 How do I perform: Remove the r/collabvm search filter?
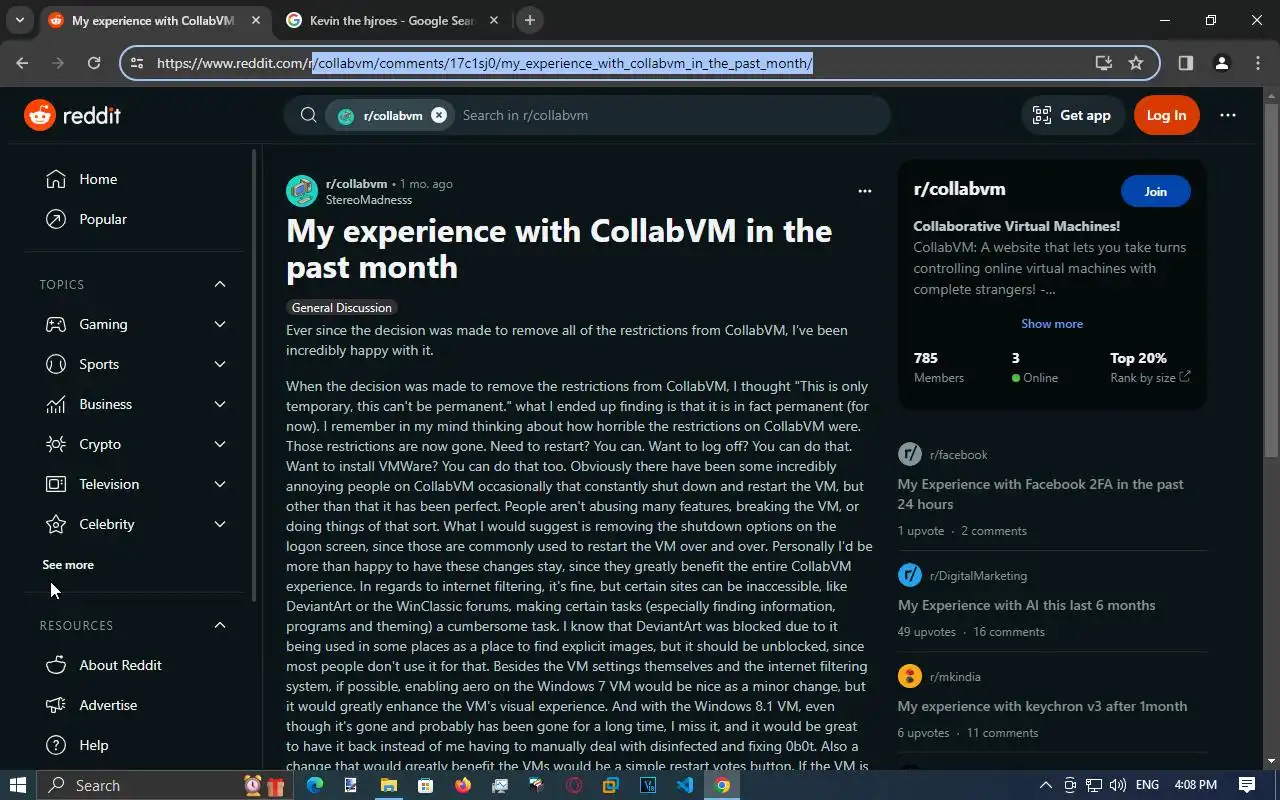[x=438, y=115]
